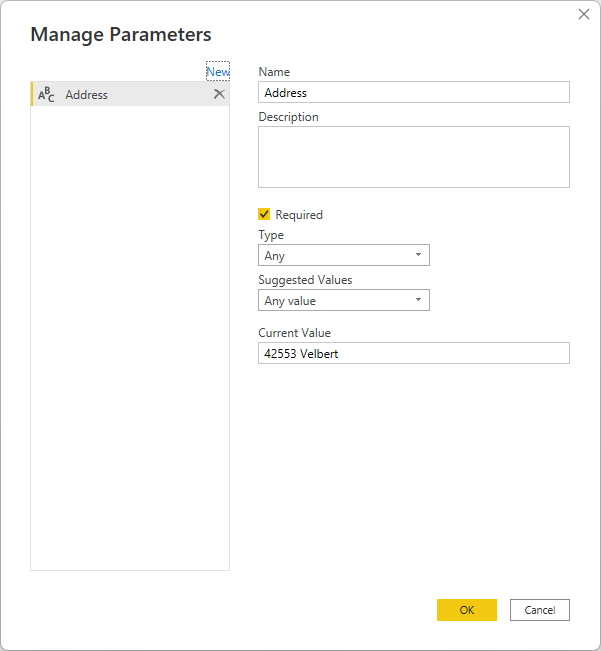
Task: Select the Address parameter in the list
Action: [x=130, y=94]
